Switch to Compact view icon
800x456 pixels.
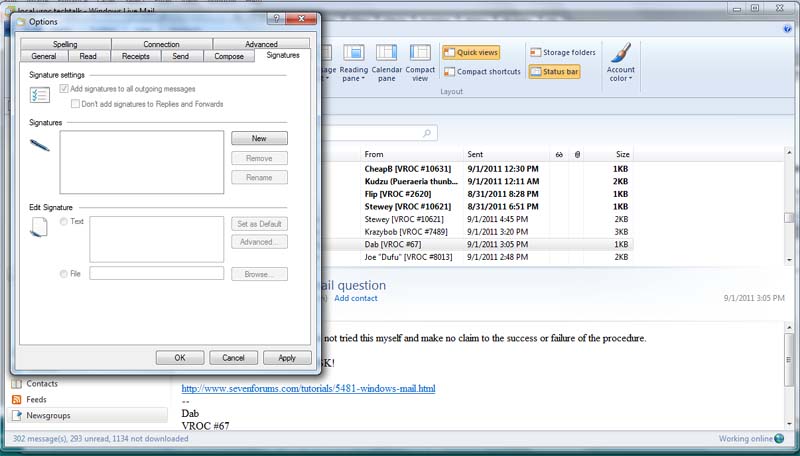(420, 53)
